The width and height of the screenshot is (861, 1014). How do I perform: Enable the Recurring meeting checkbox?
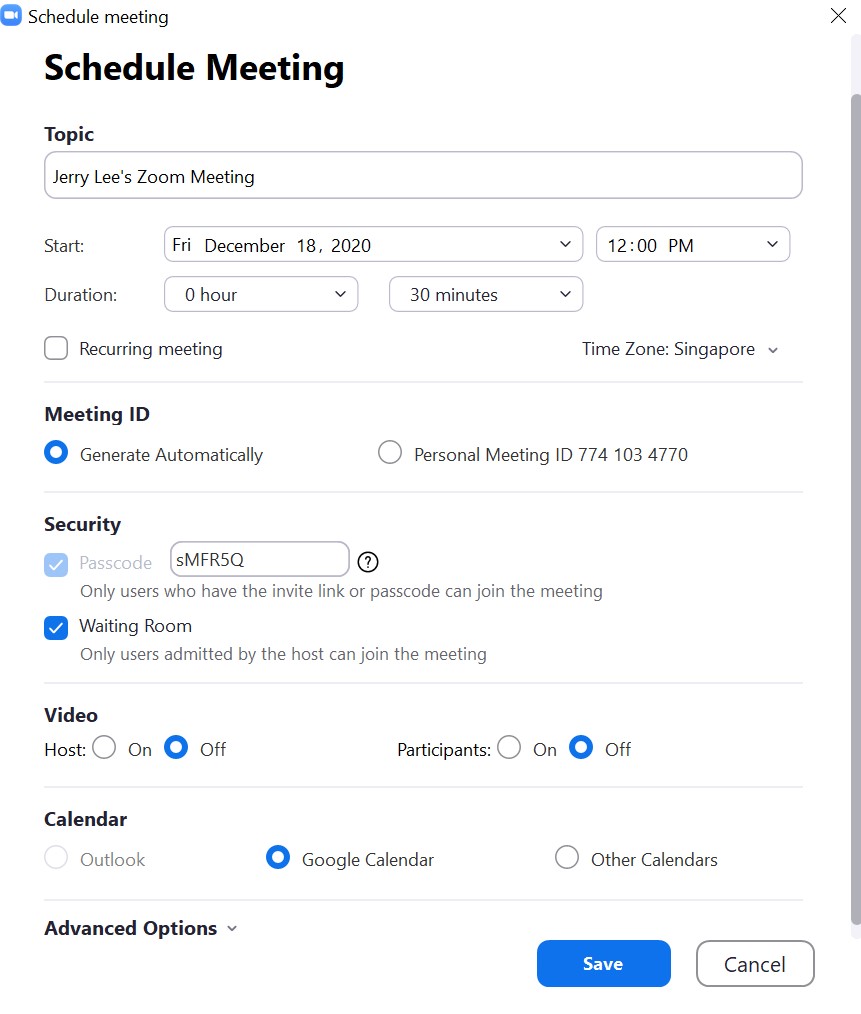click(x=56, y=348)
